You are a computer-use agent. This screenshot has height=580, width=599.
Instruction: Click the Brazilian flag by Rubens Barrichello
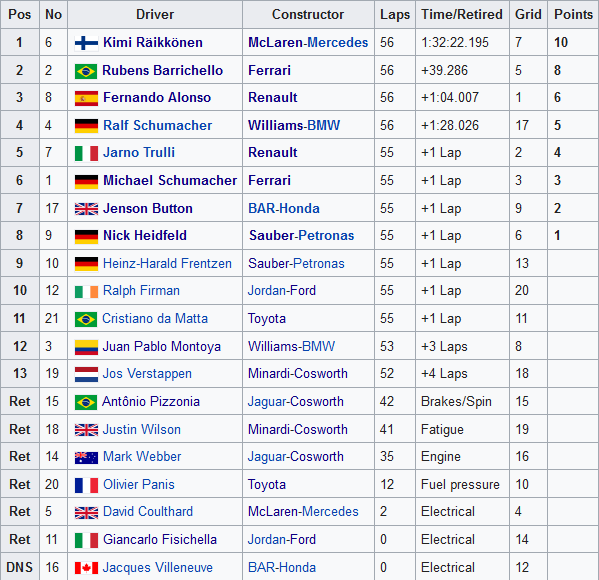86,71
